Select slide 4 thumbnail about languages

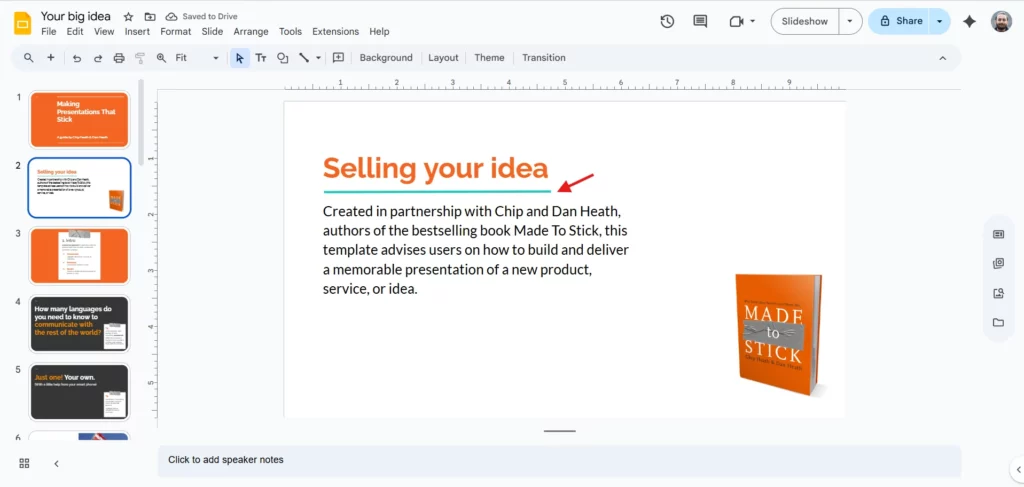click(79, 323)
